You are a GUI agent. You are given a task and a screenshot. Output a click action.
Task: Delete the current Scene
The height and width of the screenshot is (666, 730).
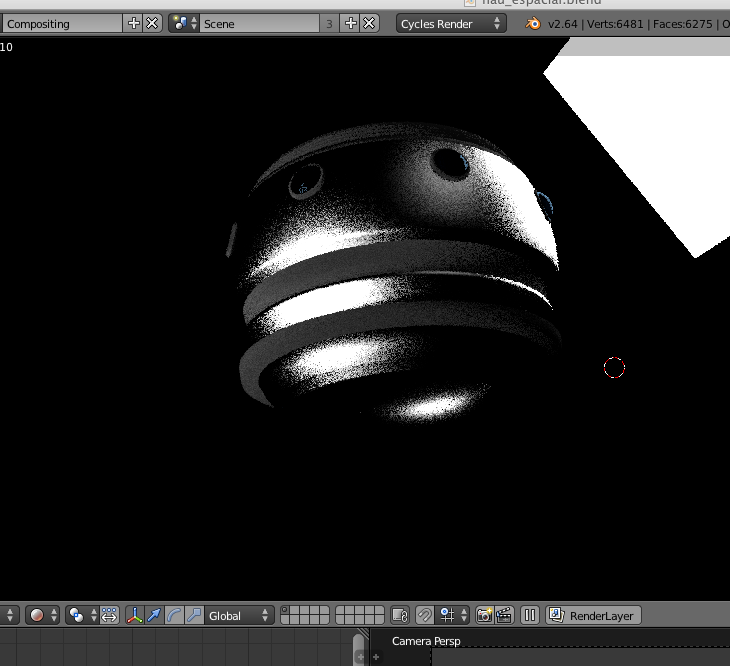pos(369,23)
